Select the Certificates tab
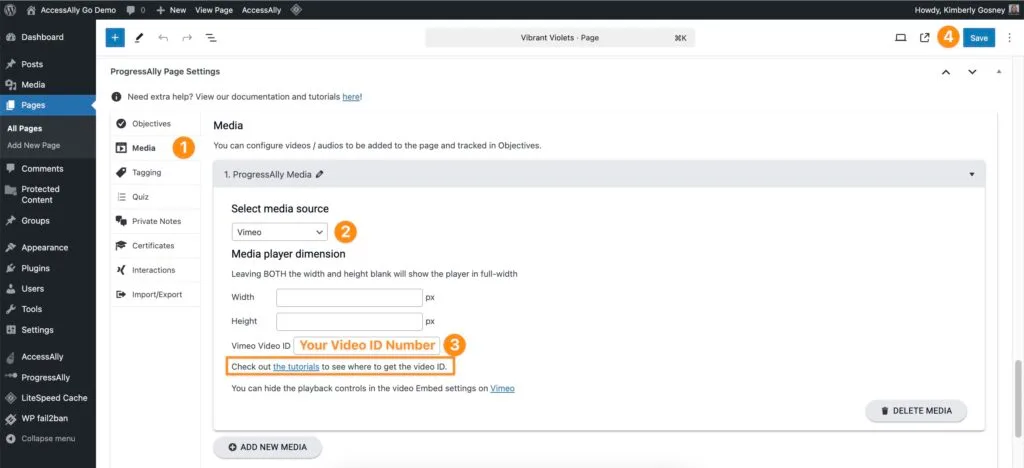1024x468 pixels. point(152,245)
